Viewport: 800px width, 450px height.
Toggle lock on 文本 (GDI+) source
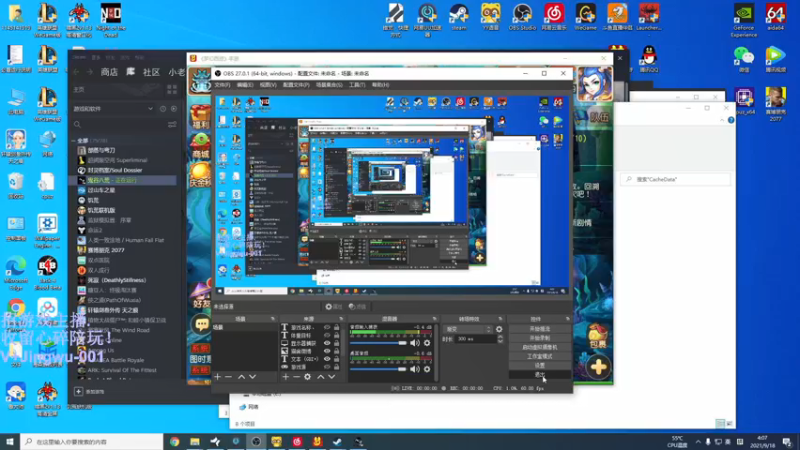pos(336,359)
